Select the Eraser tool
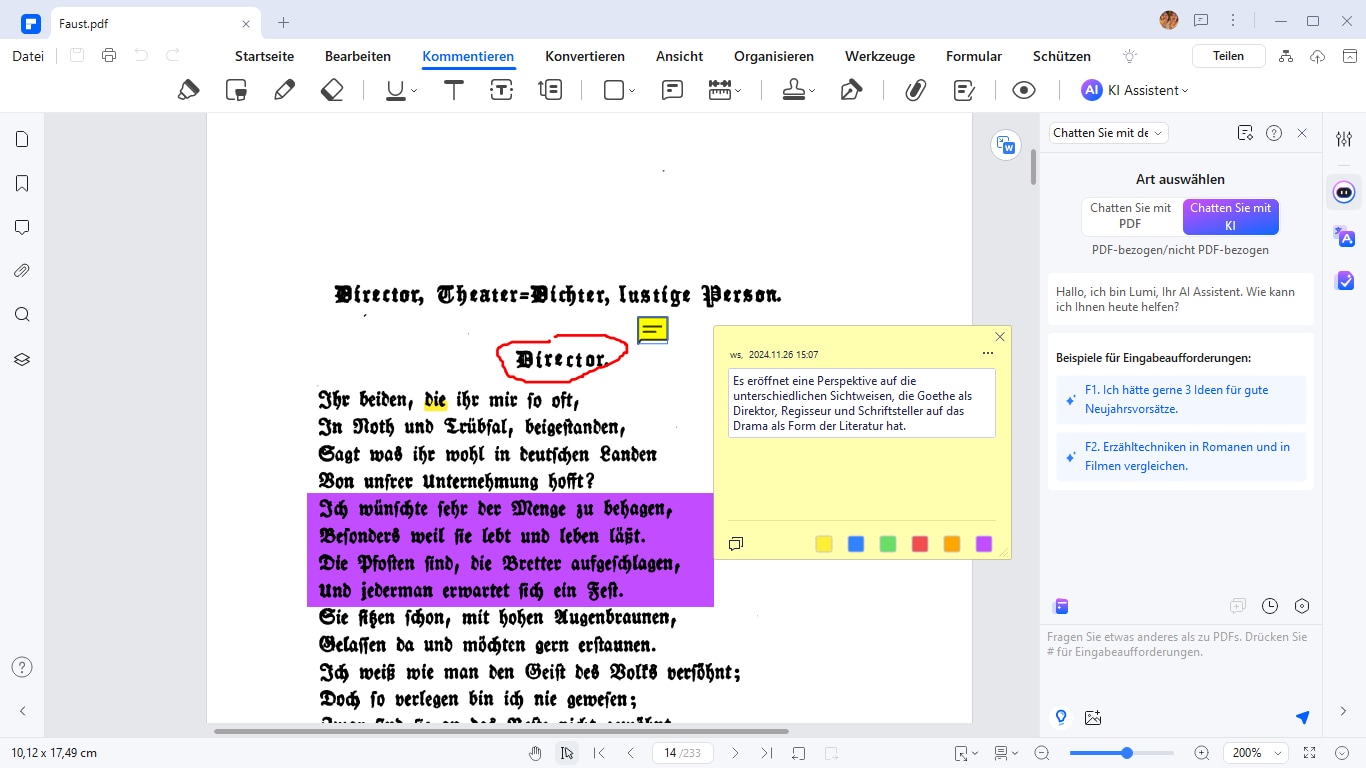The width and height of the screenshot is (1366, 768). [x=332, y=90]
